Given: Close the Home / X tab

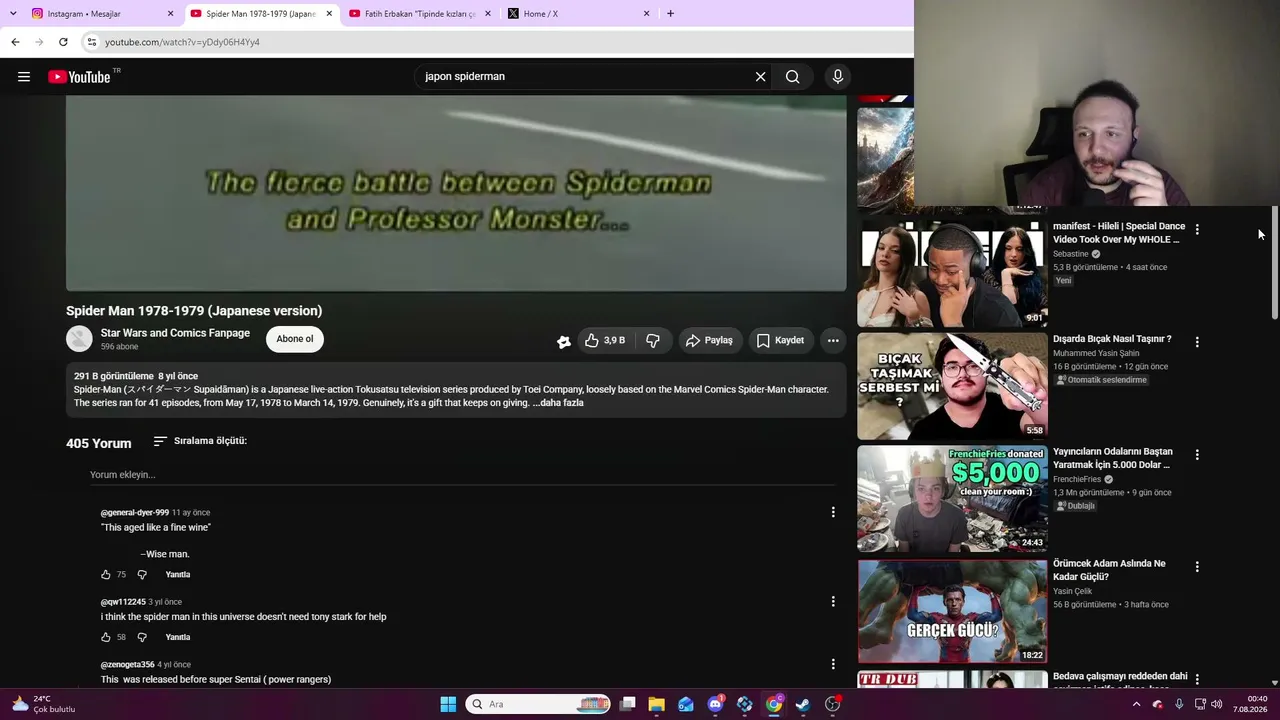Looking at the screenshot, I should 646,14.
